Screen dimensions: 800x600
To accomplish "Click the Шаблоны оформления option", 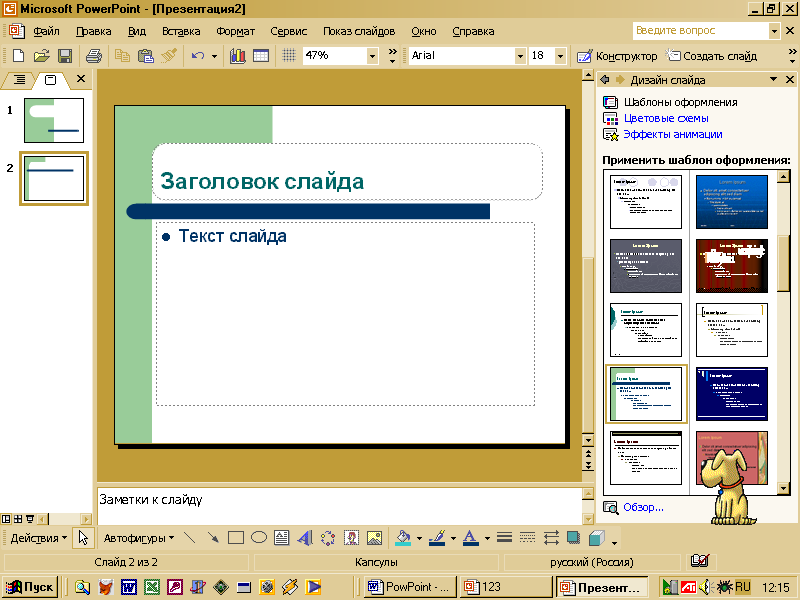I will click(x=681, y=102).
